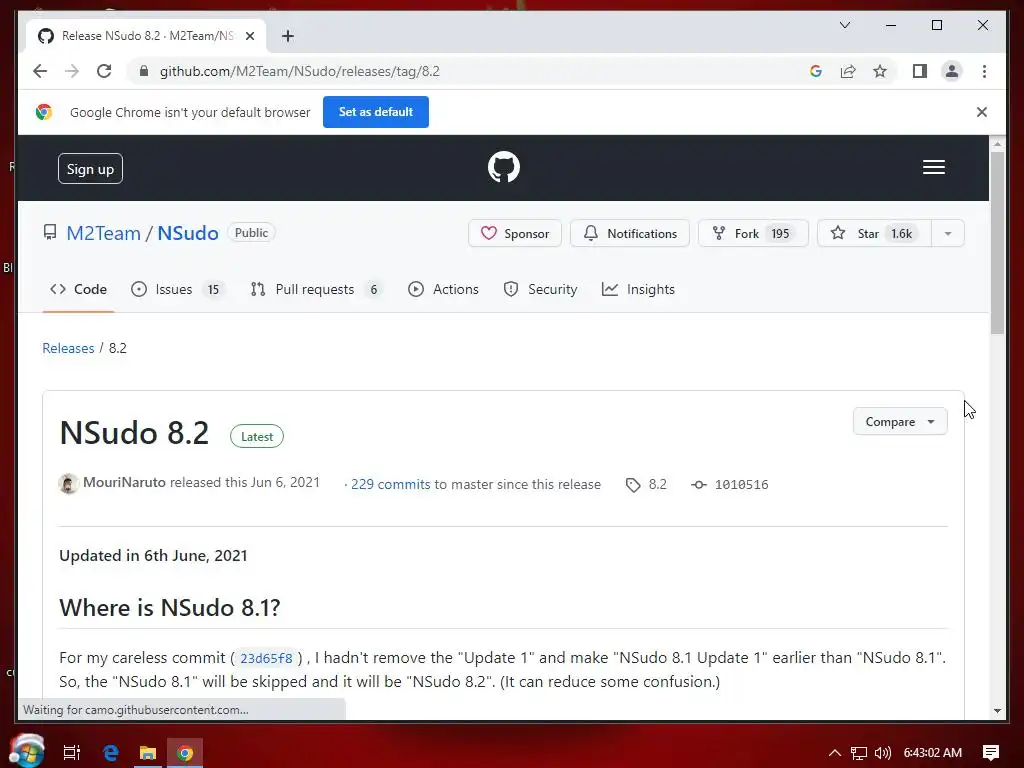Open the Pull requests tab
Screen dimensions: 1024x768
click(316, 289)
